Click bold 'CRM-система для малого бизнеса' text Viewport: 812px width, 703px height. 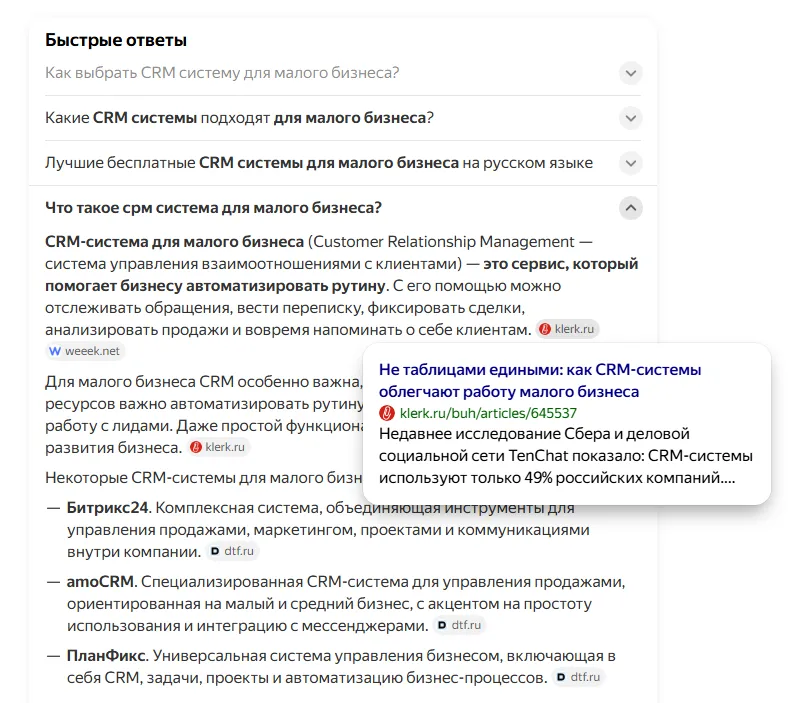click(x=175, y=242)
